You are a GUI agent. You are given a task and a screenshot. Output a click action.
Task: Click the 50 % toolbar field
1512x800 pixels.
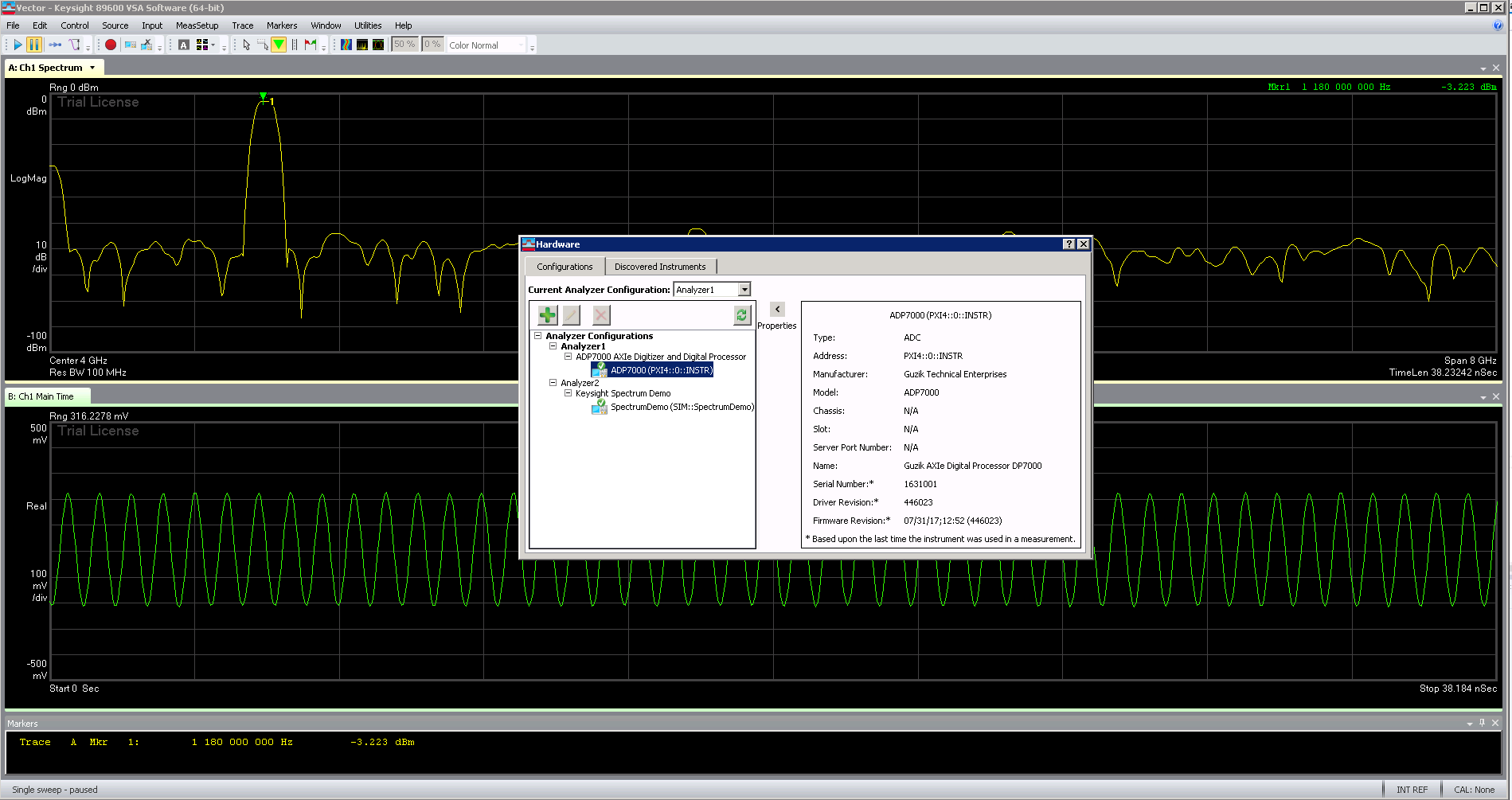coord(404,45)
